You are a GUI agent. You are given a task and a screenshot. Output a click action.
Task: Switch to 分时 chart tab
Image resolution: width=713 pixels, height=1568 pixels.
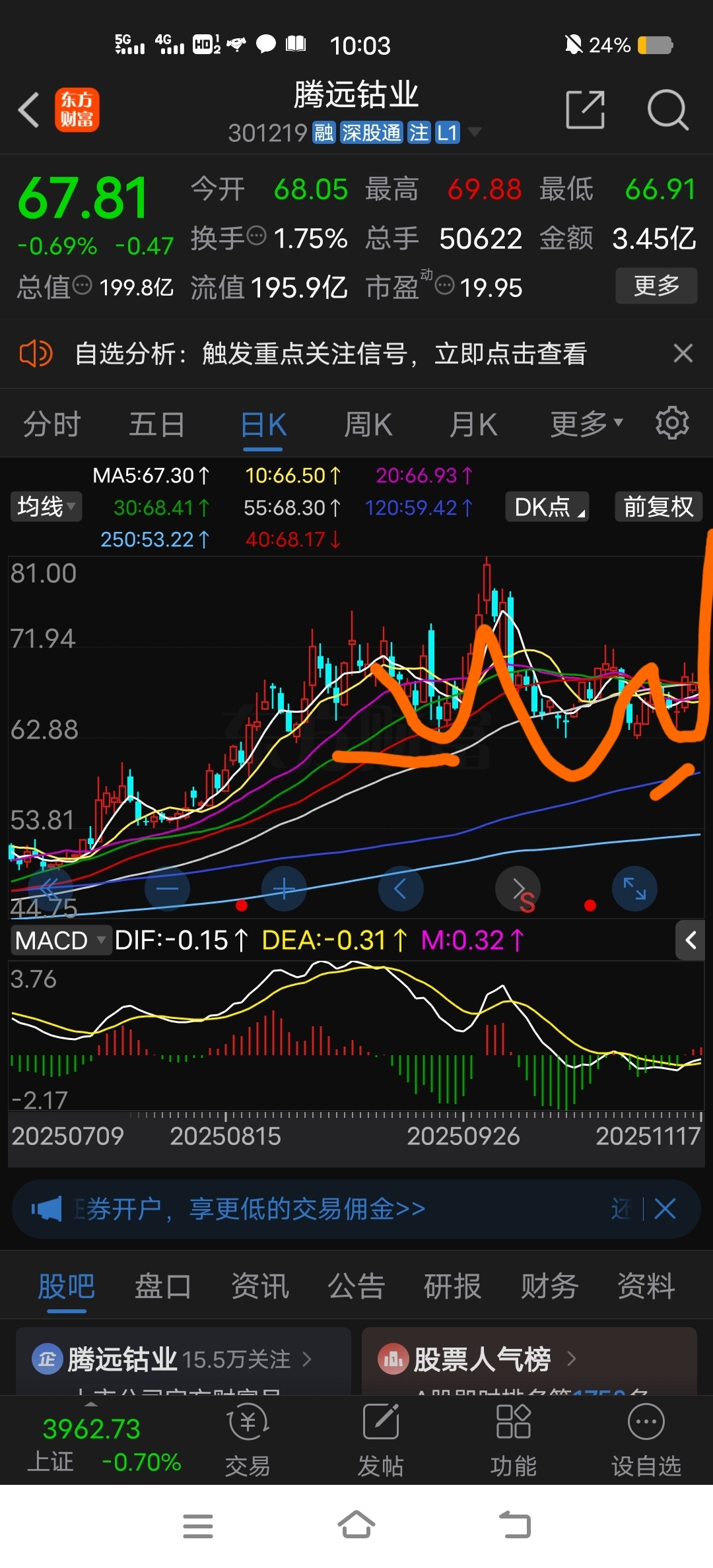click(x=52, y=424)
